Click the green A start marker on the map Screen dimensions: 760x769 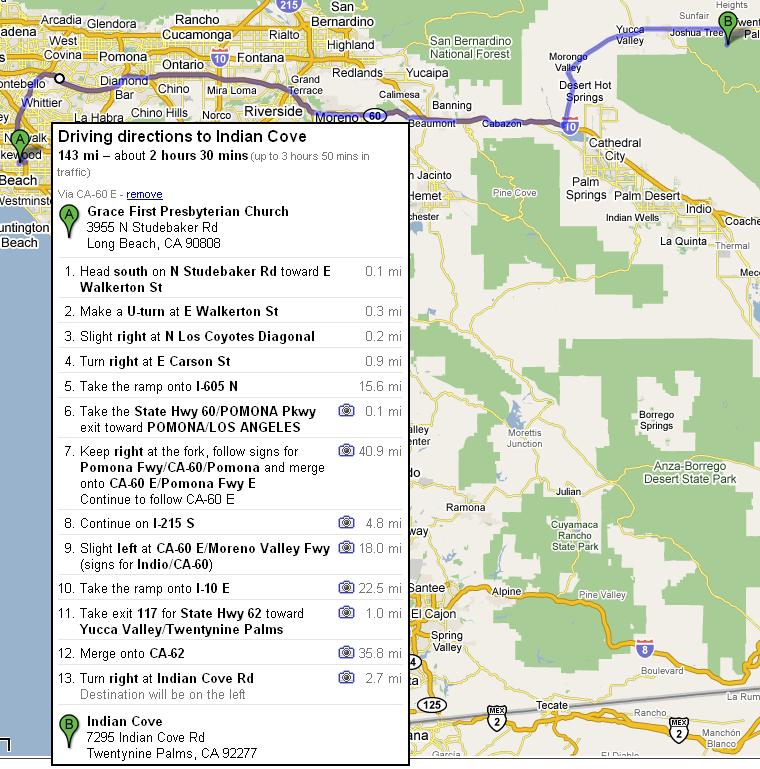click(x=20, y=145)
